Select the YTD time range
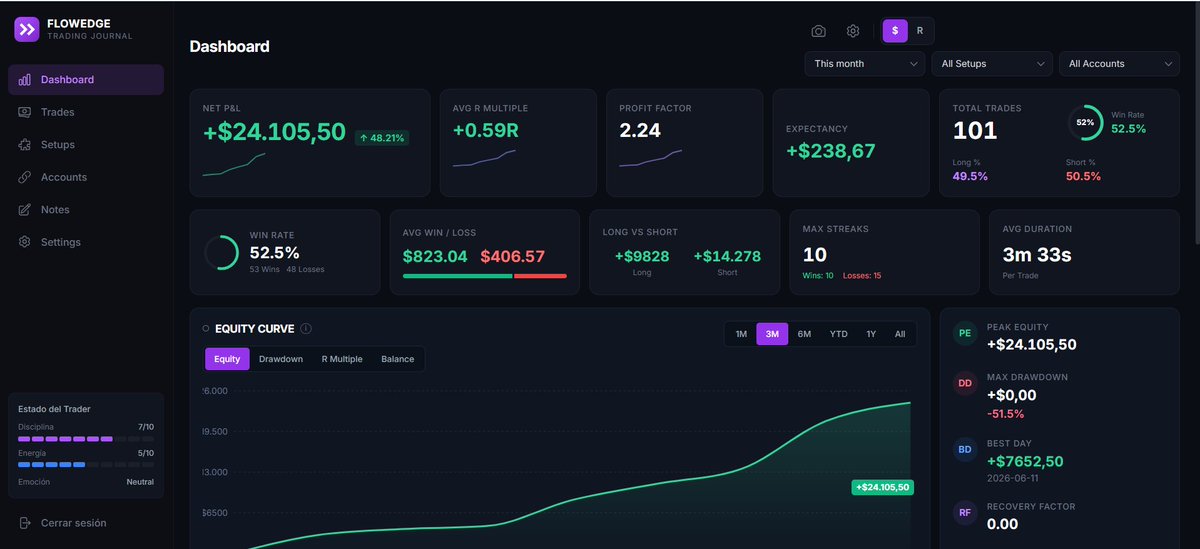This screenshot has width=1200, height=549. coord(838,334)
